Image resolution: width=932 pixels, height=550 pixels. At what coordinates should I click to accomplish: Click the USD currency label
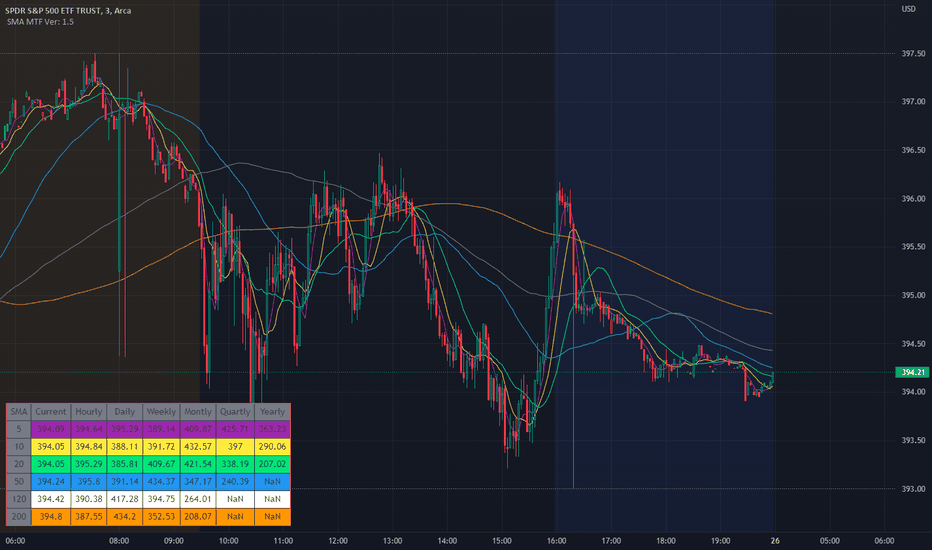click(x=908, y=9)
